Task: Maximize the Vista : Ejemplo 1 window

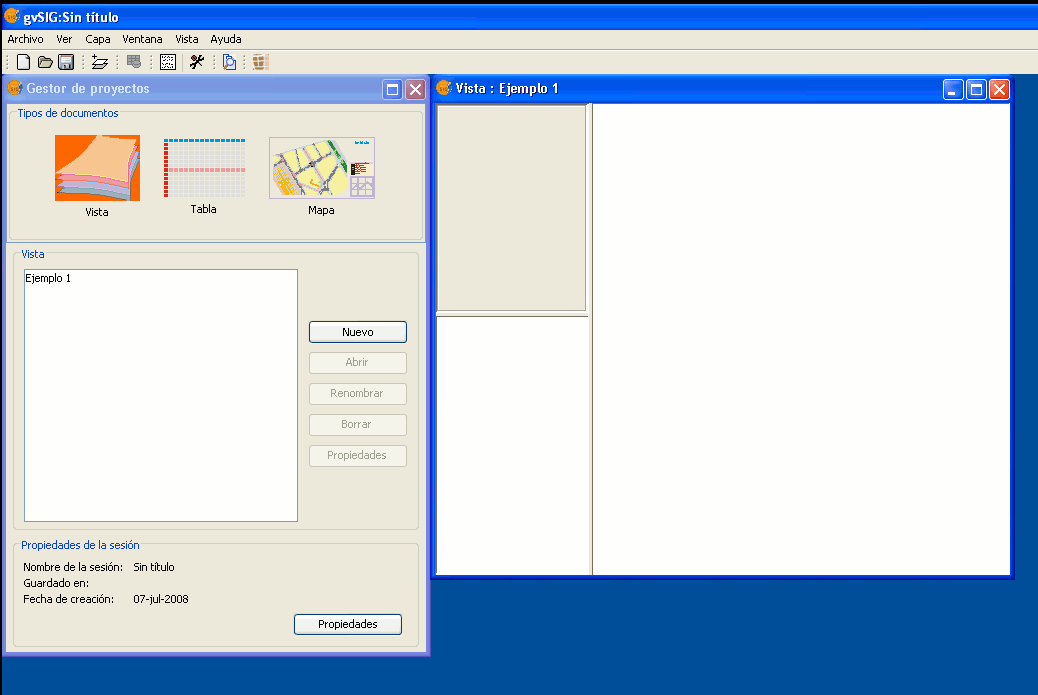Action: 976,89
